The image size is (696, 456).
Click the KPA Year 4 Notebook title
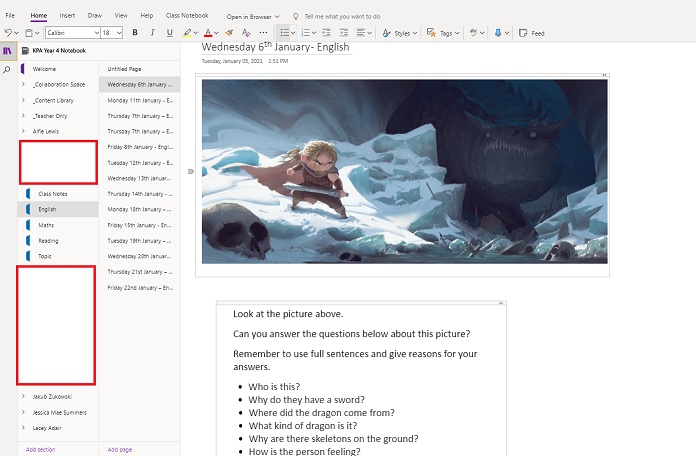(x=59, y=51)
